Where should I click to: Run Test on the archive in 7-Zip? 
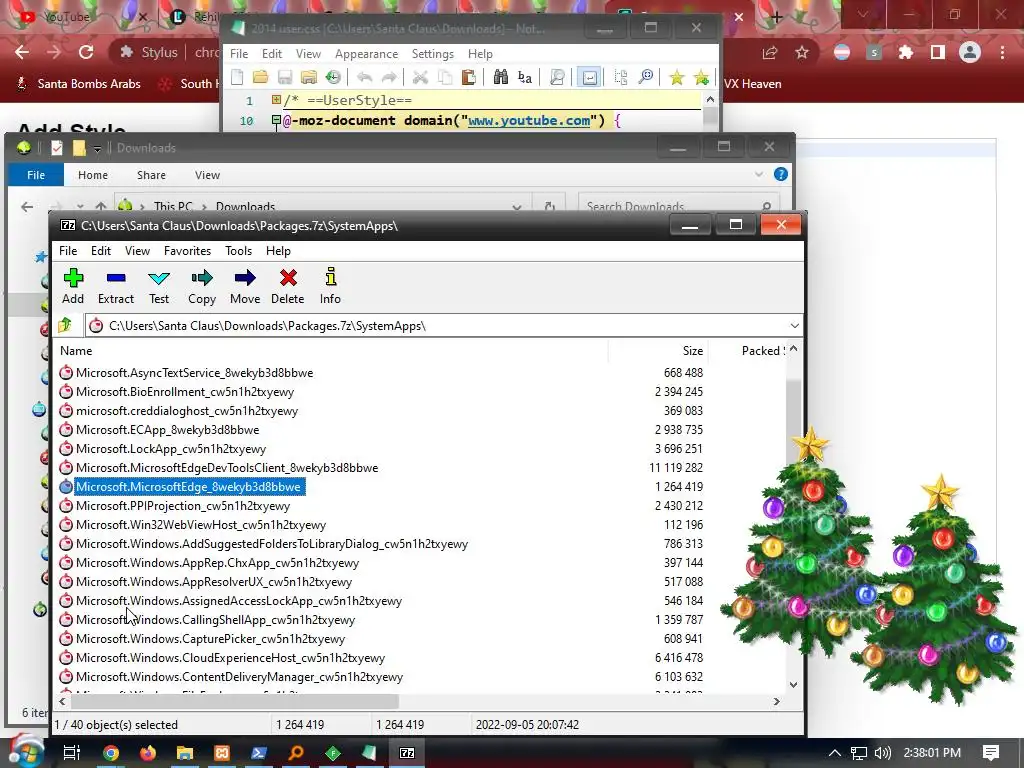159,286
